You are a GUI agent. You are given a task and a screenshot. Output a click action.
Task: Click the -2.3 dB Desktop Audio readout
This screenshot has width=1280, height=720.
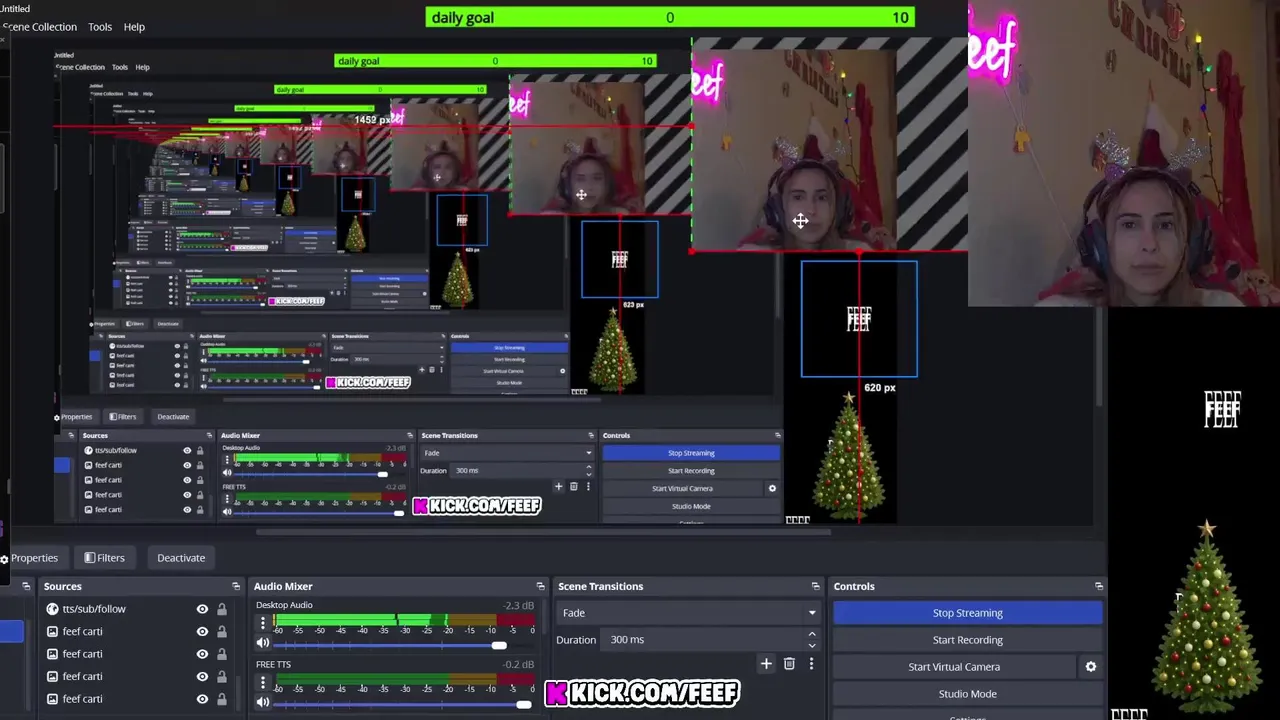click(x=519, y=605)
